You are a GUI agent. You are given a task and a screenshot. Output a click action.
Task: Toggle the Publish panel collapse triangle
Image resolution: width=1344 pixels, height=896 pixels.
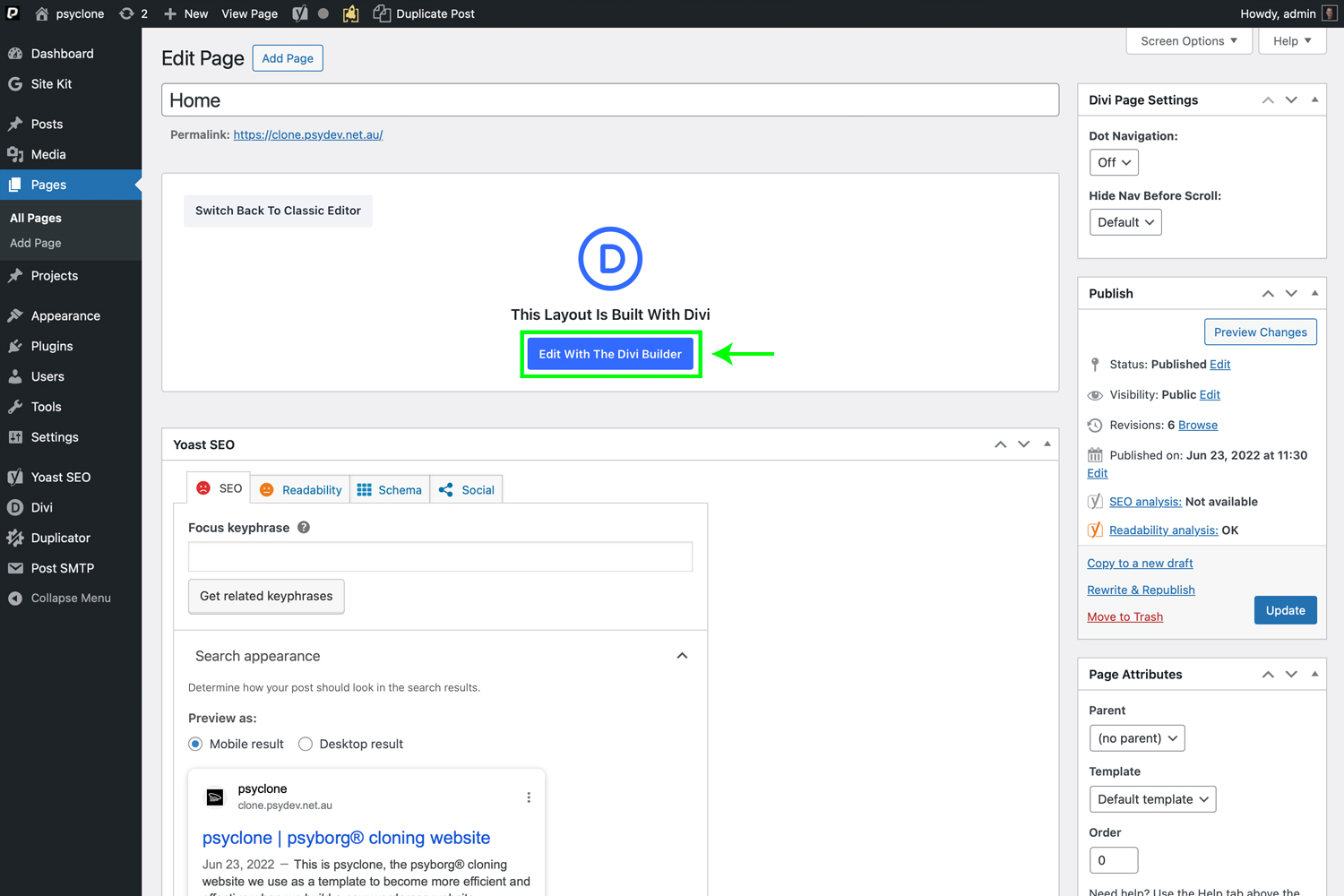(x=1314, y=293)
